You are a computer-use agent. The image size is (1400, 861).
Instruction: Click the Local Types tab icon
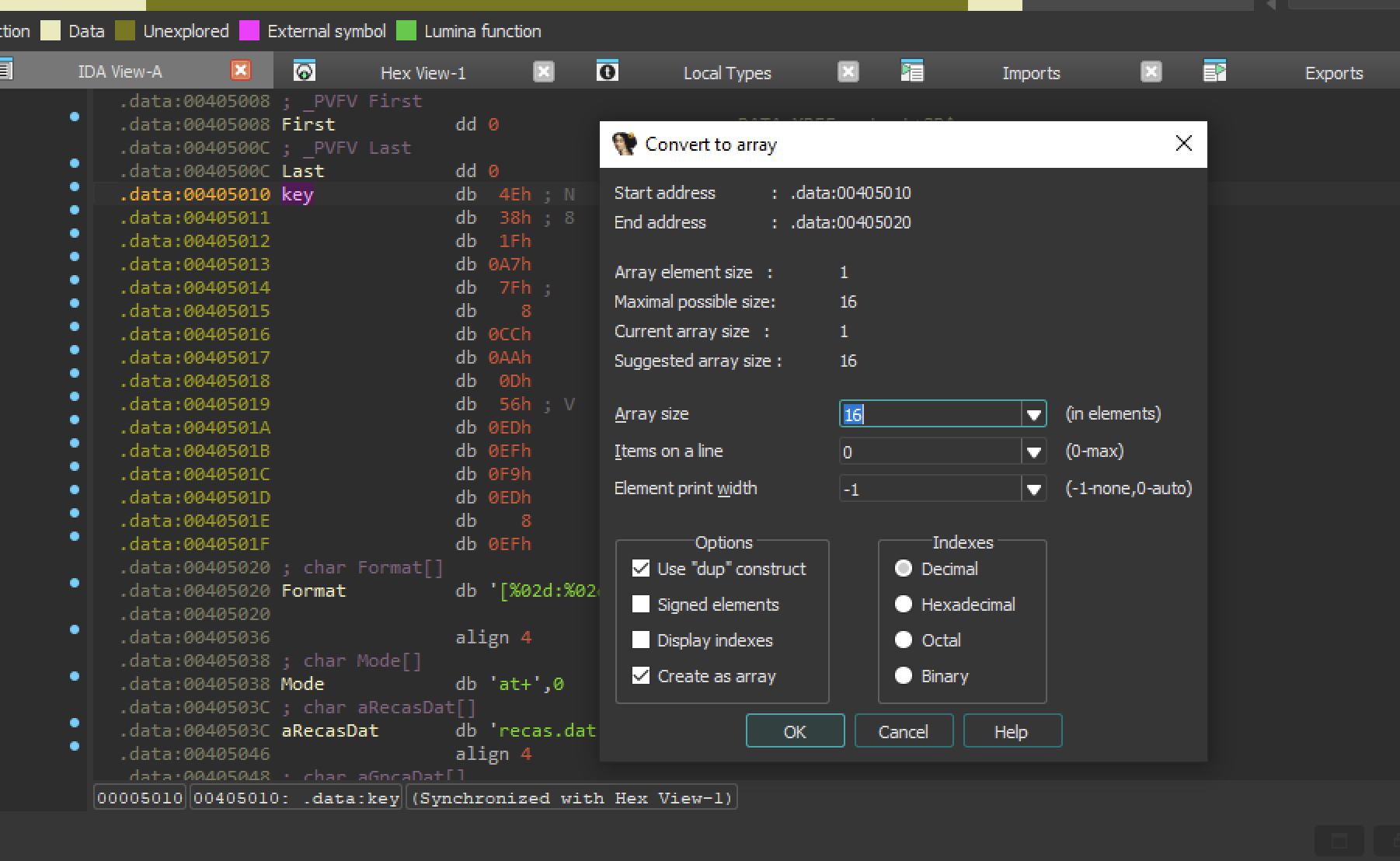(608, 71)
